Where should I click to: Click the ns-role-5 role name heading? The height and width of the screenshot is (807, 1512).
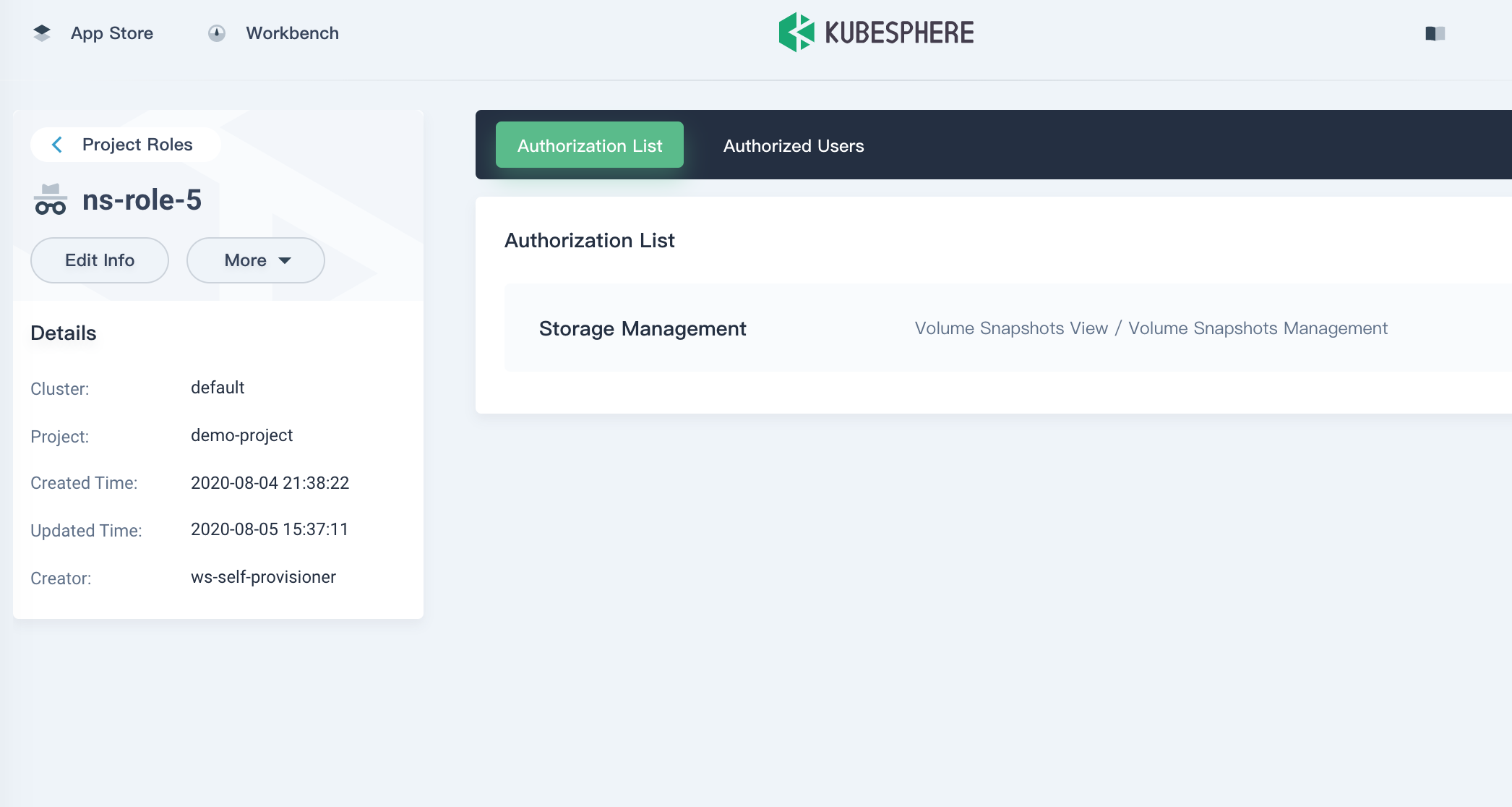click(142, 200)
